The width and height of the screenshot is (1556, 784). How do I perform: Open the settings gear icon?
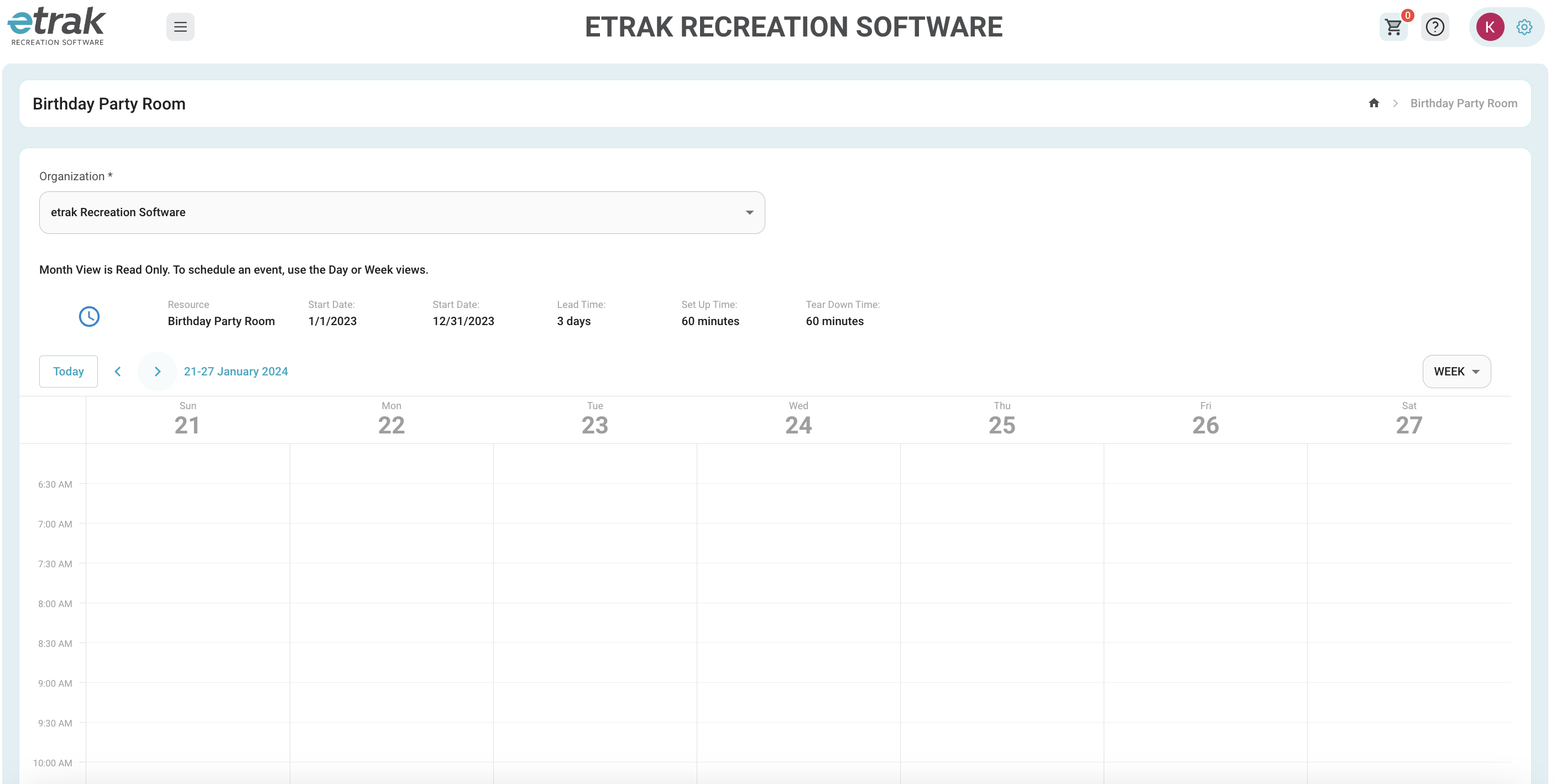click(1524, 27)
